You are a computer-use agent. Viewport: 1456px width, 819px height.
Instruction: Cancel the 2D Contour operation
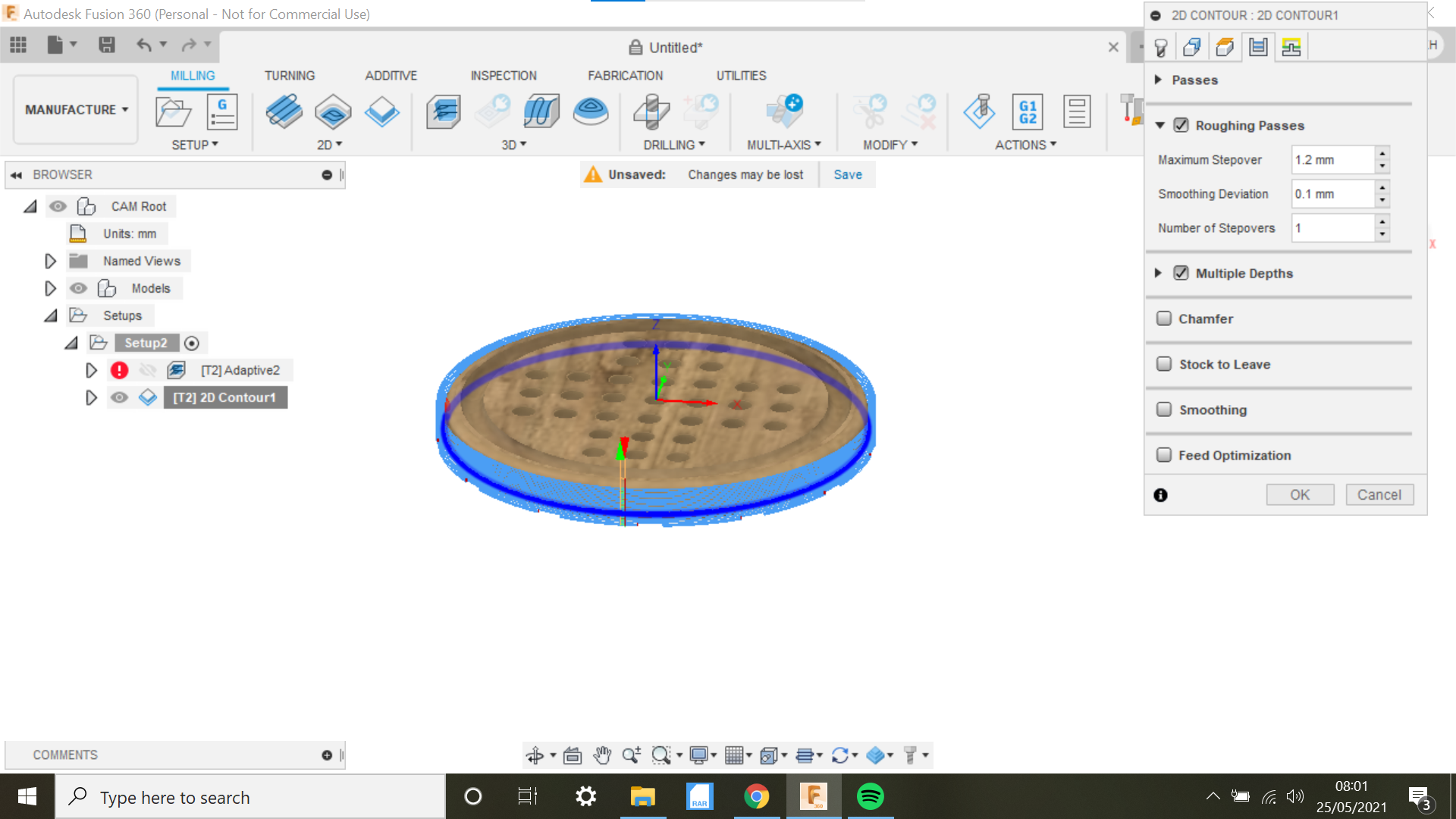tap(1380, 495)
